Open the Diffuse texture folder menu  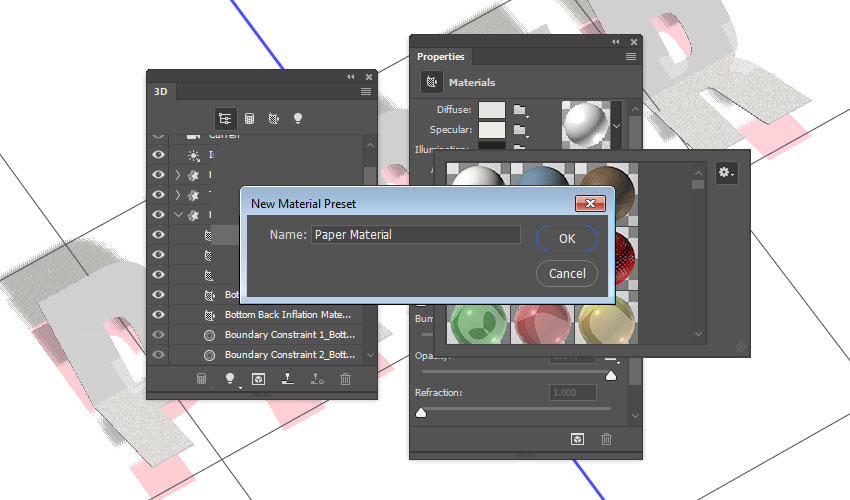(520, 110)
